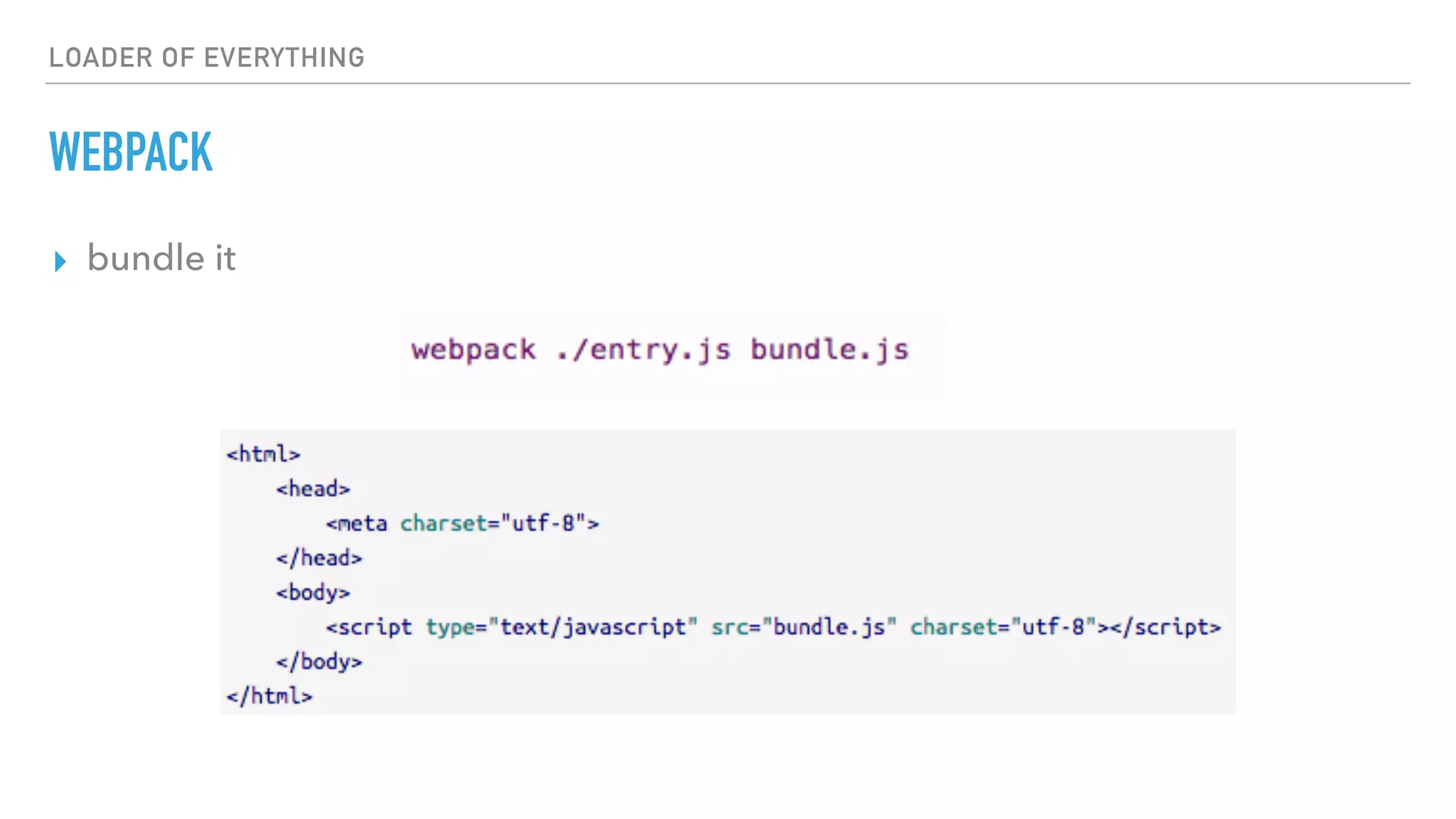Image resolution: width=1456 pixels, height=819 pixels.
Task: Click ./entry.js in the command line
Action: point(643,350)
